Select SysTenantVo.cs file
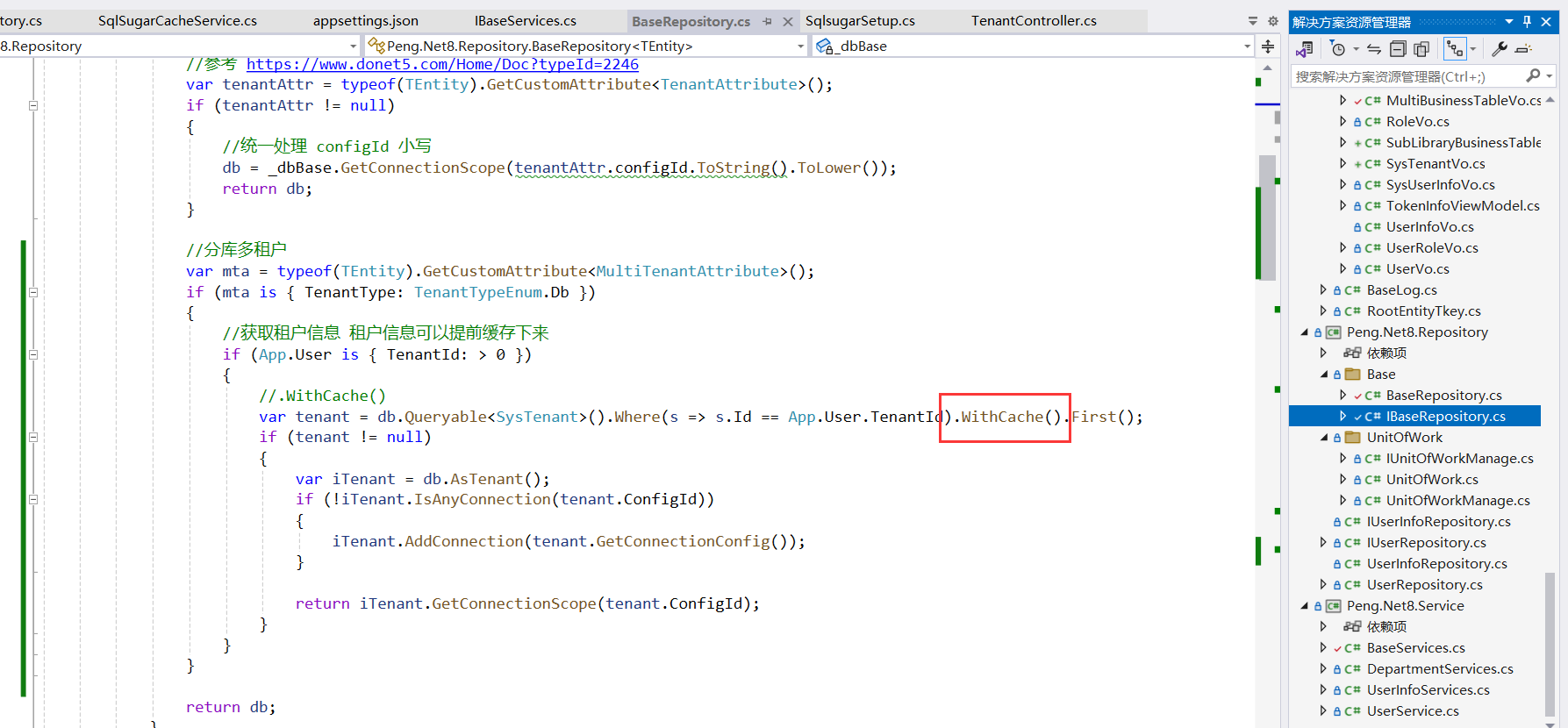This screenshot has height=728, width=1568. [x=1436, y=164]
